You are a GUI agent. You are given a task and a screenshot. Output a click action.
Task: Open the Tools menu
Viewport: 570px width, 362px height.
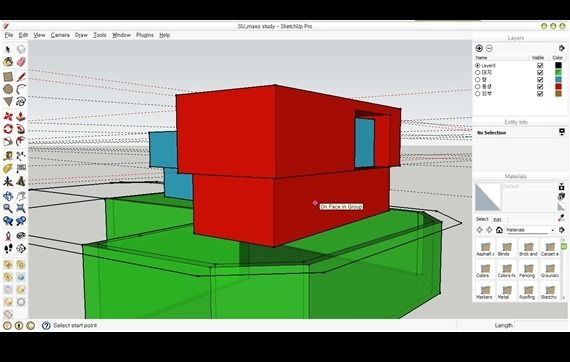tap(100, 35)
